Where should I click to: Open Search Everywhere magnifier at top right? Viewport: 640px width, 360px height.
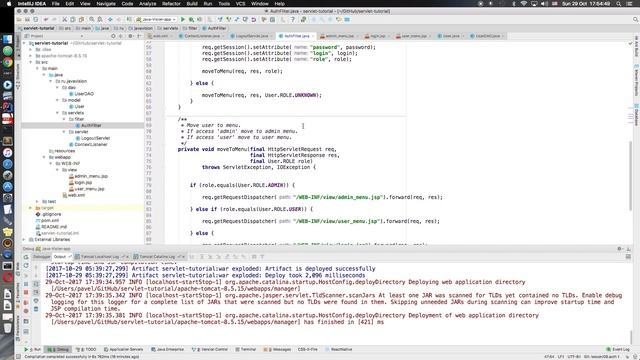pos(636,20)
